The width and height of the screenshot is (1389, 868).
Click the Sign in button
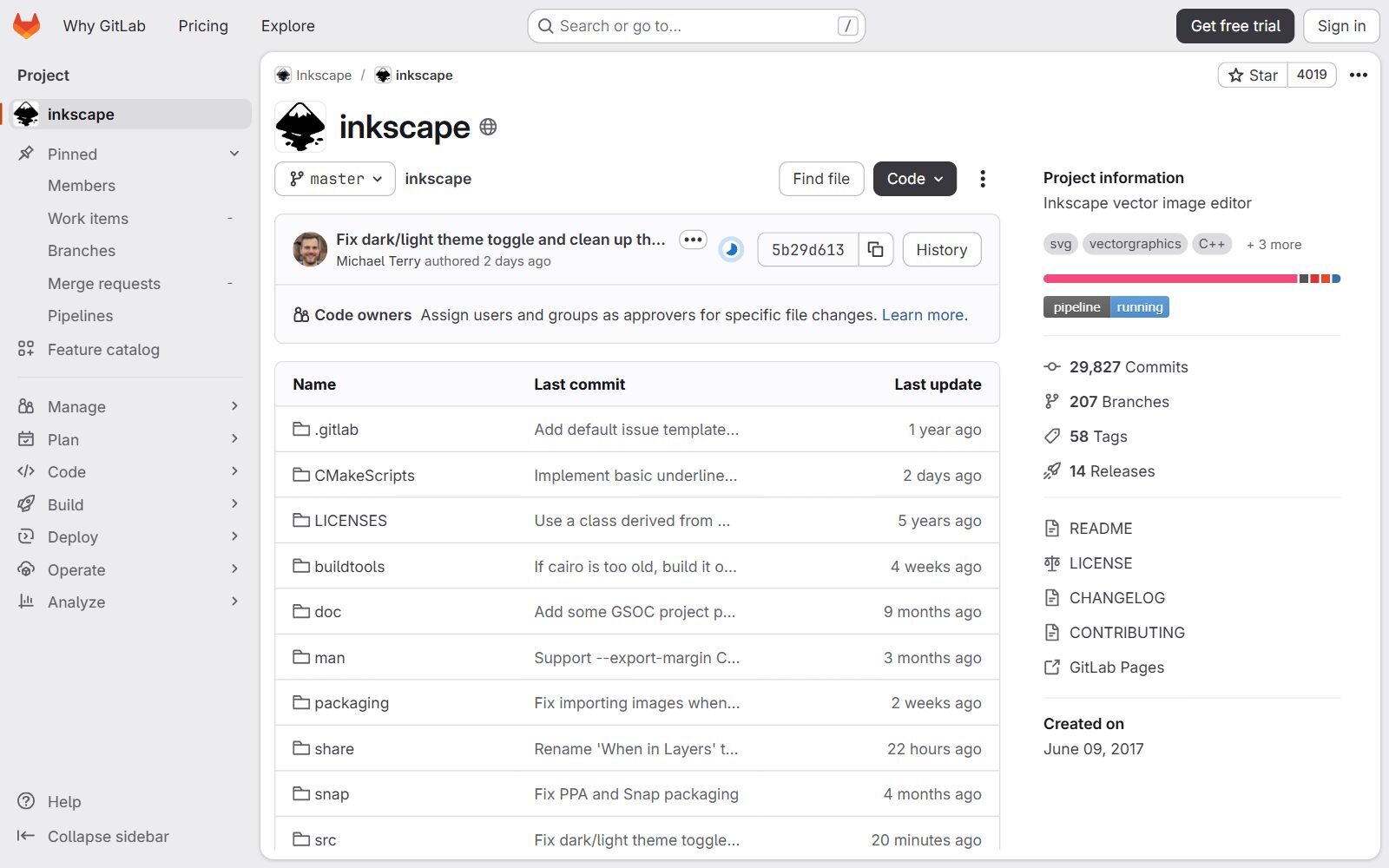pyautogui.click(x=1341, y=26)
